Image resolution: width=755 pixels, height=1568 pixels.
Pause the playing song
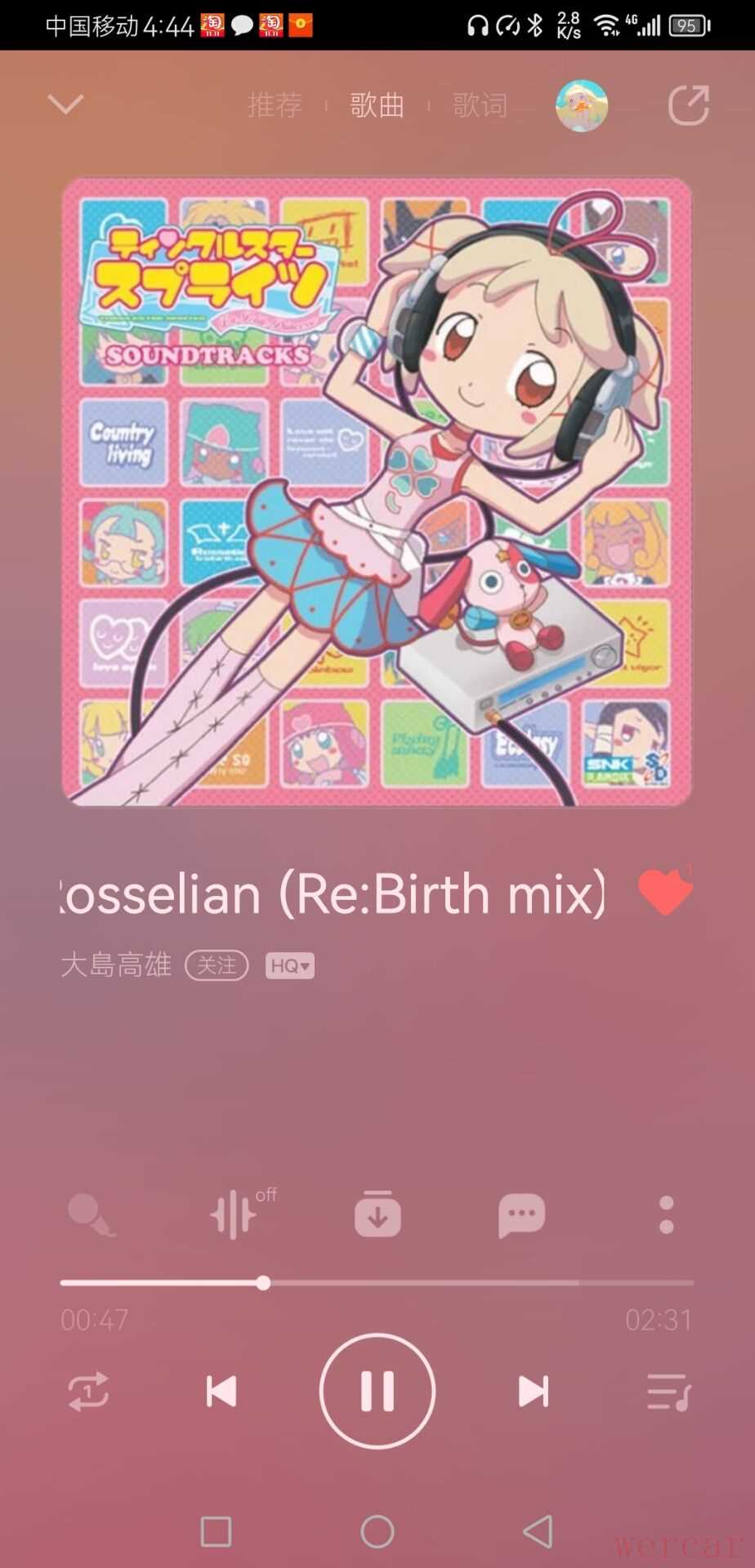click(x=377, y=1391)
